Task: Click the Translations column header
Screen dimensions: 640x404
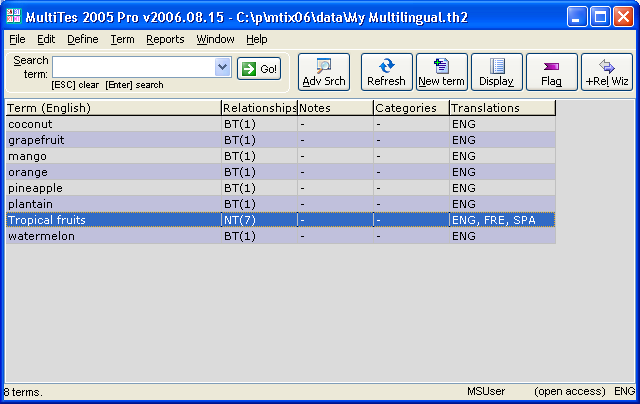Action: (502, 108)
